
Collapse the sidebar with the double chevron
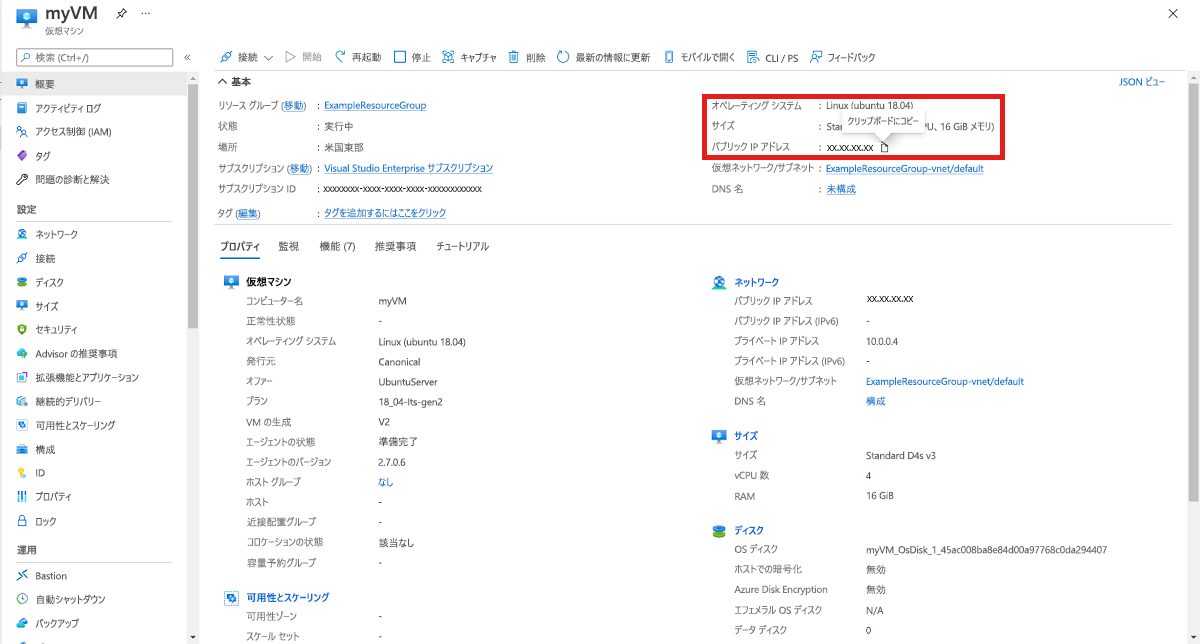click(x=187, y=57)
